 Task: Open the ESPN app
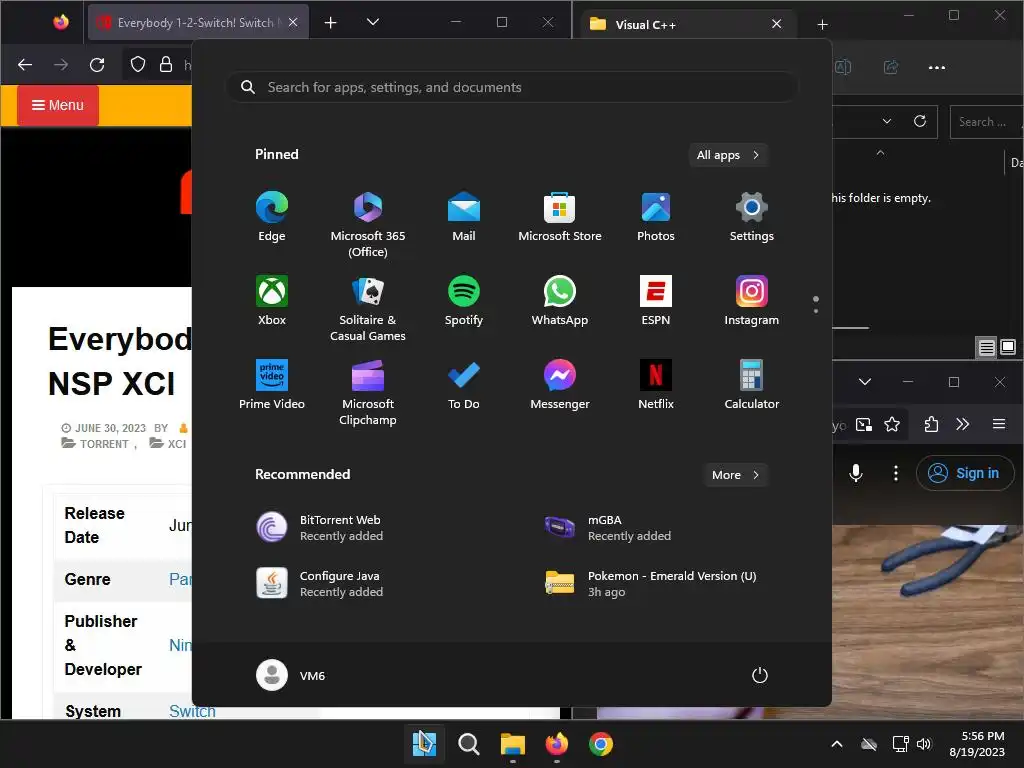tap(656, 300)
